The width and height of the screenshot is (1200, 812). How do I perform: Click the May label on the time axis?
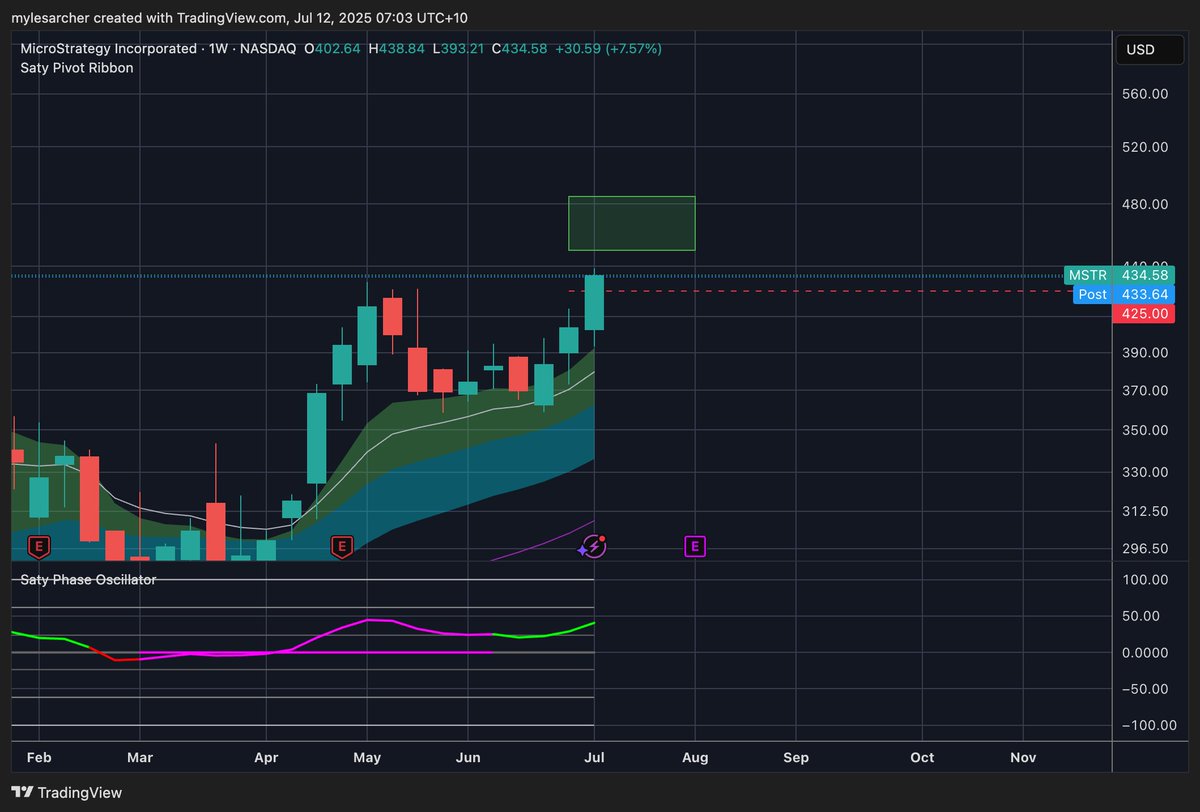[367, 758]
